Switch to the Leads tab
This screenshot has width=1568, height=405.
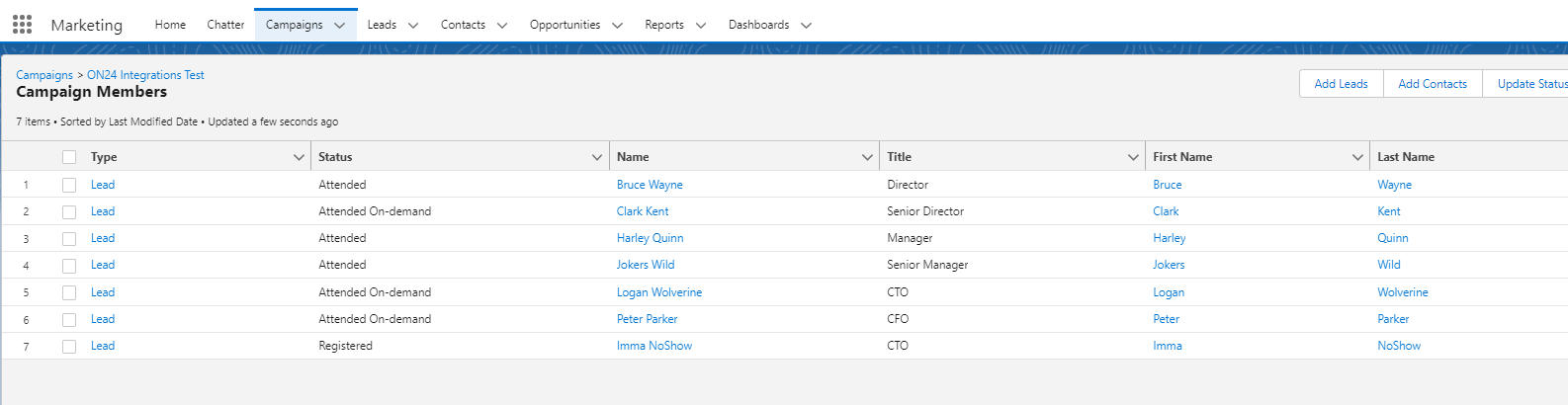[382, 25]
